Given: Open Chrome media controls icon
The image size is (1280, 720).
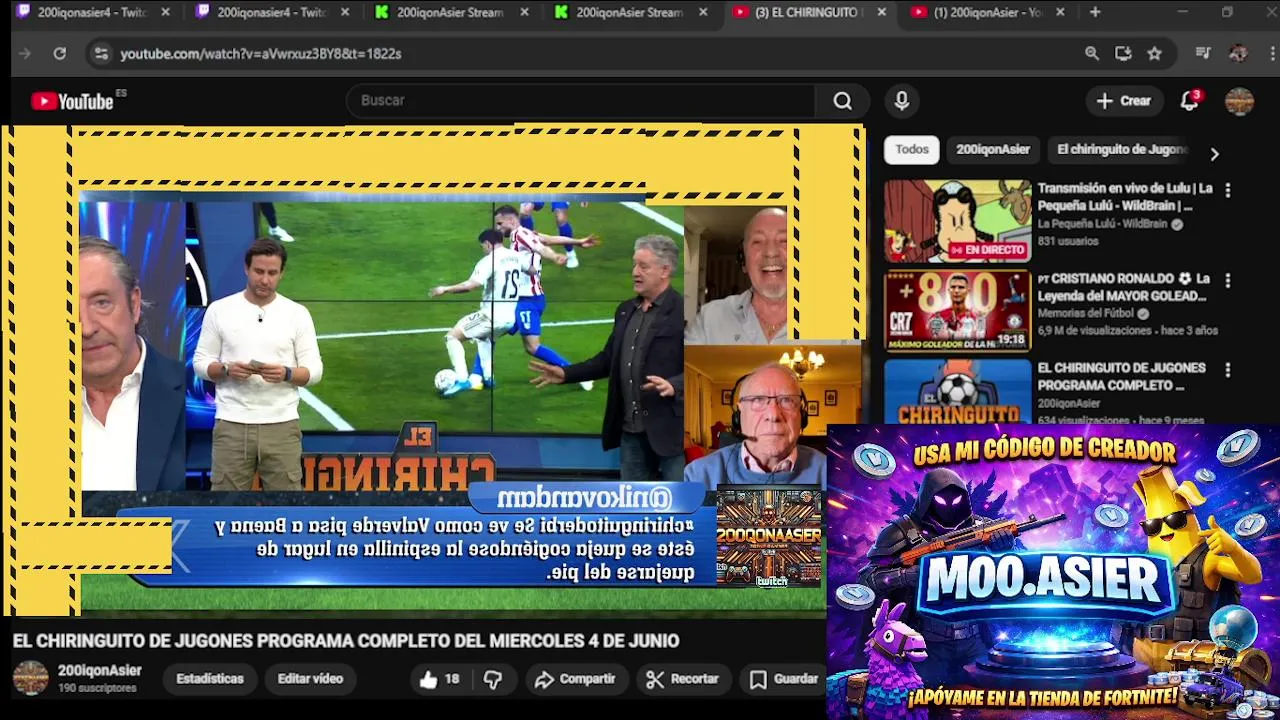Looking at the screenshot, I should 1203,54.
